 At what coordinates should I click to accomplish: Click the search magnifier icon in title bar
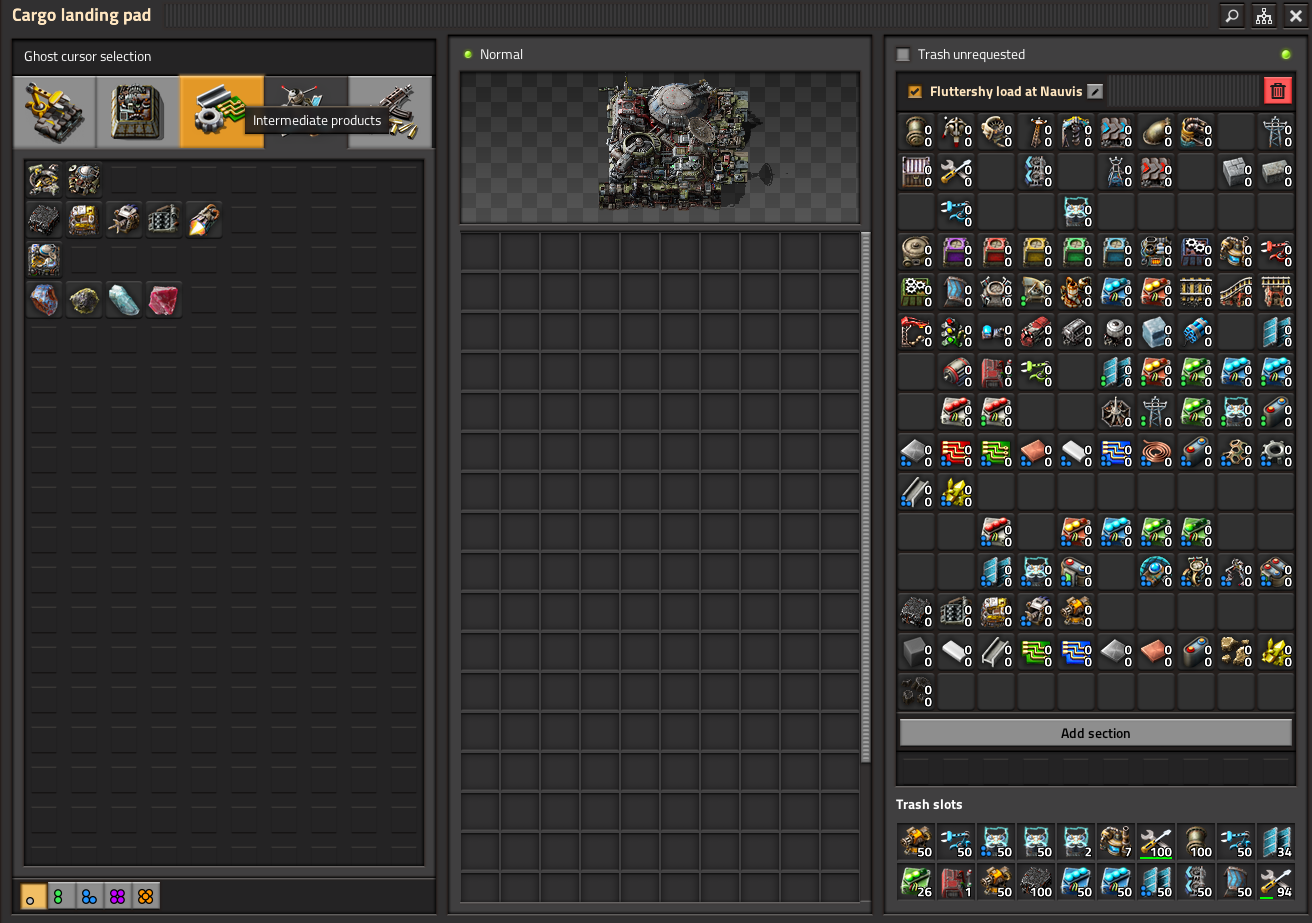1232,16
